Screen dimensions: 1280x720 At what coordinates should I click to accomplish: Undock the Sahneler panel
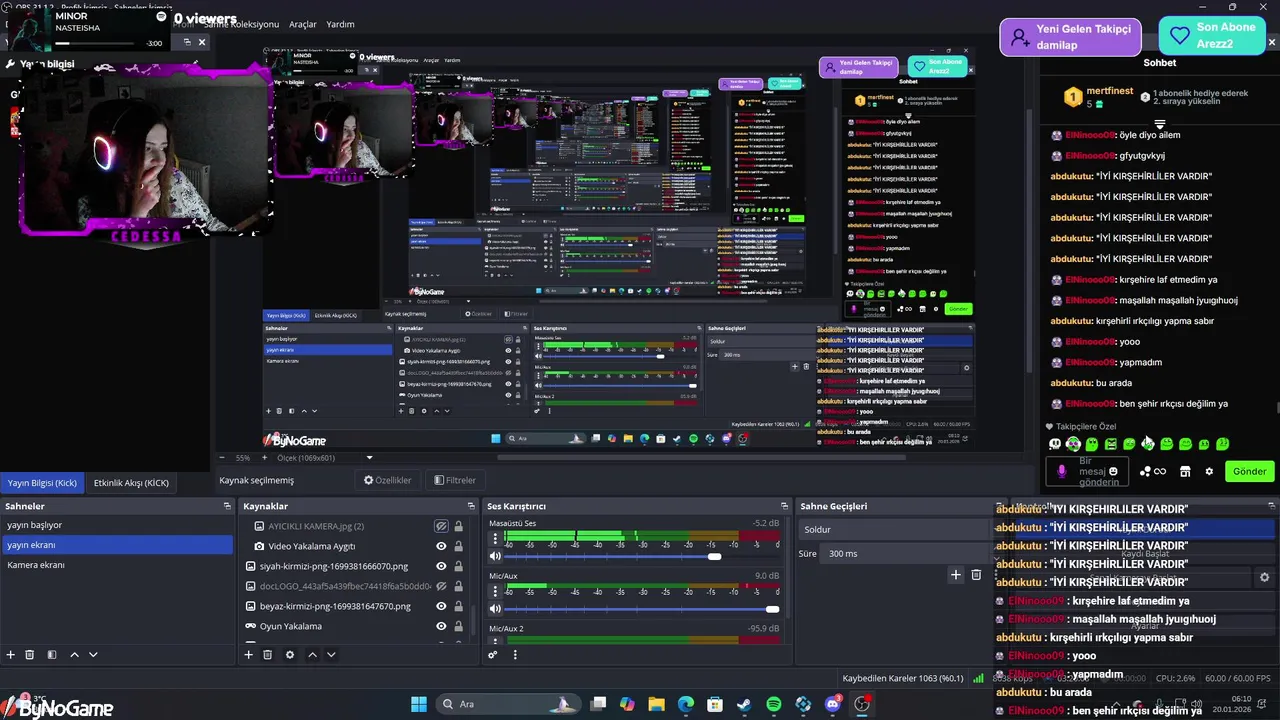coord(227,506)
